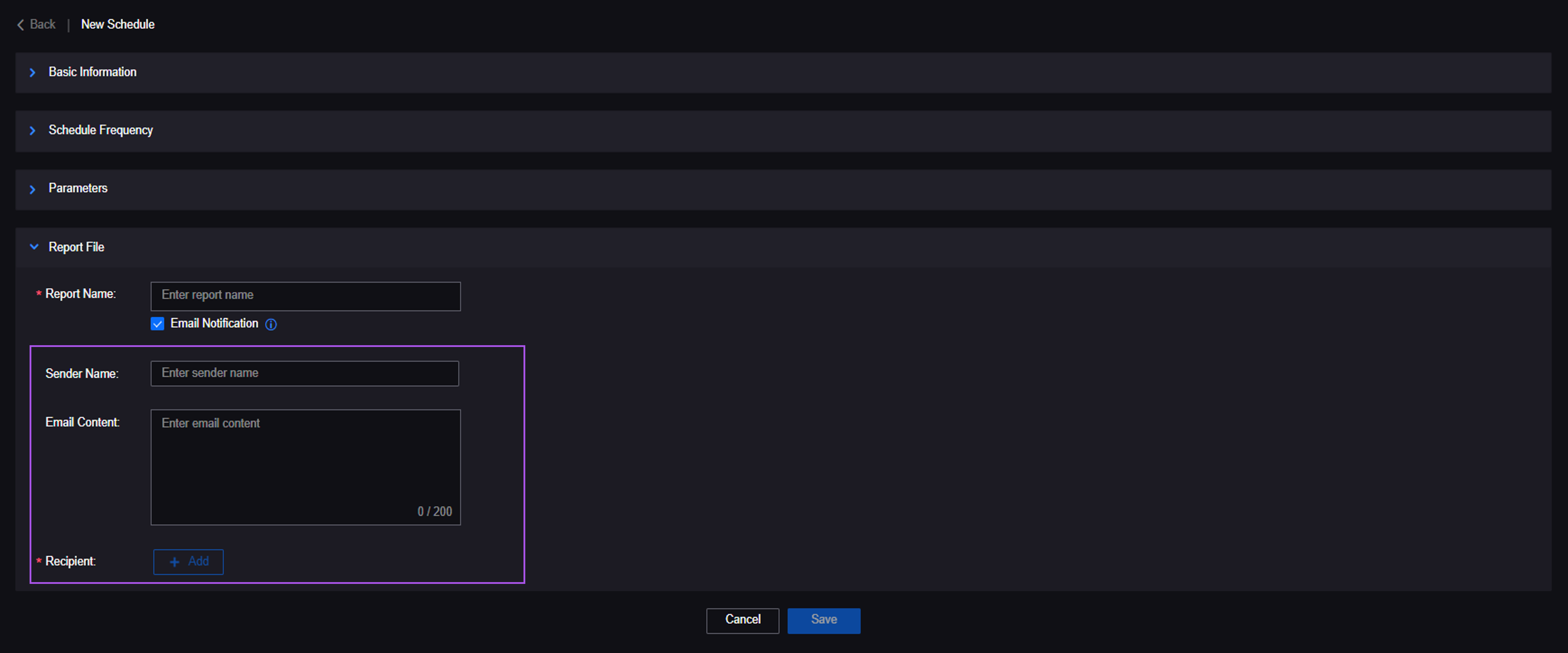Screen dimensions: 1568x653
Task: Expand the Parameters section chevron
Action: [x=33, y=189]
